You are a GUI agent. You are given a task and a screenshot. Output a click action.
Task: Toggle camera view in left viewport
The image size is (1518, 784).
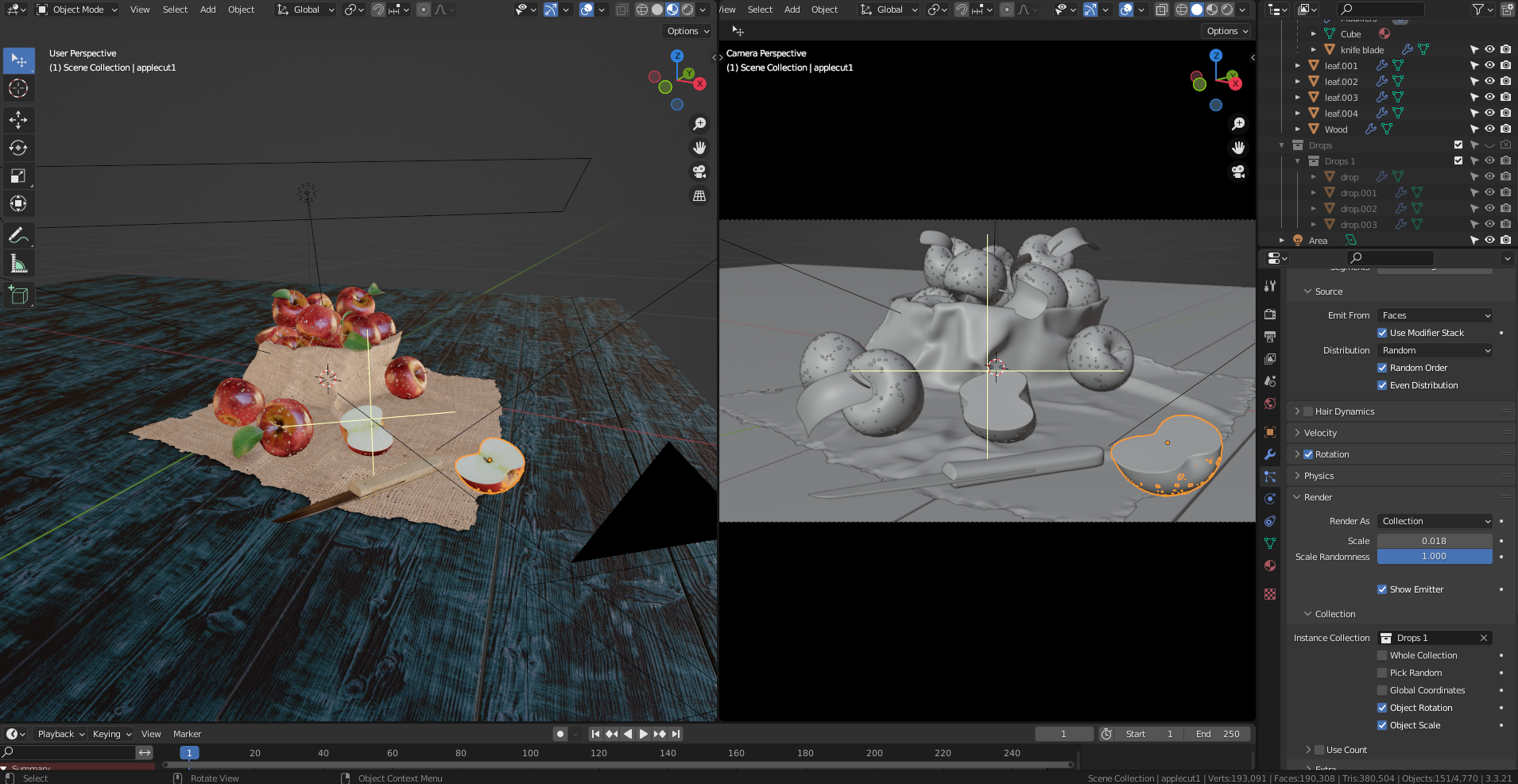699,172
